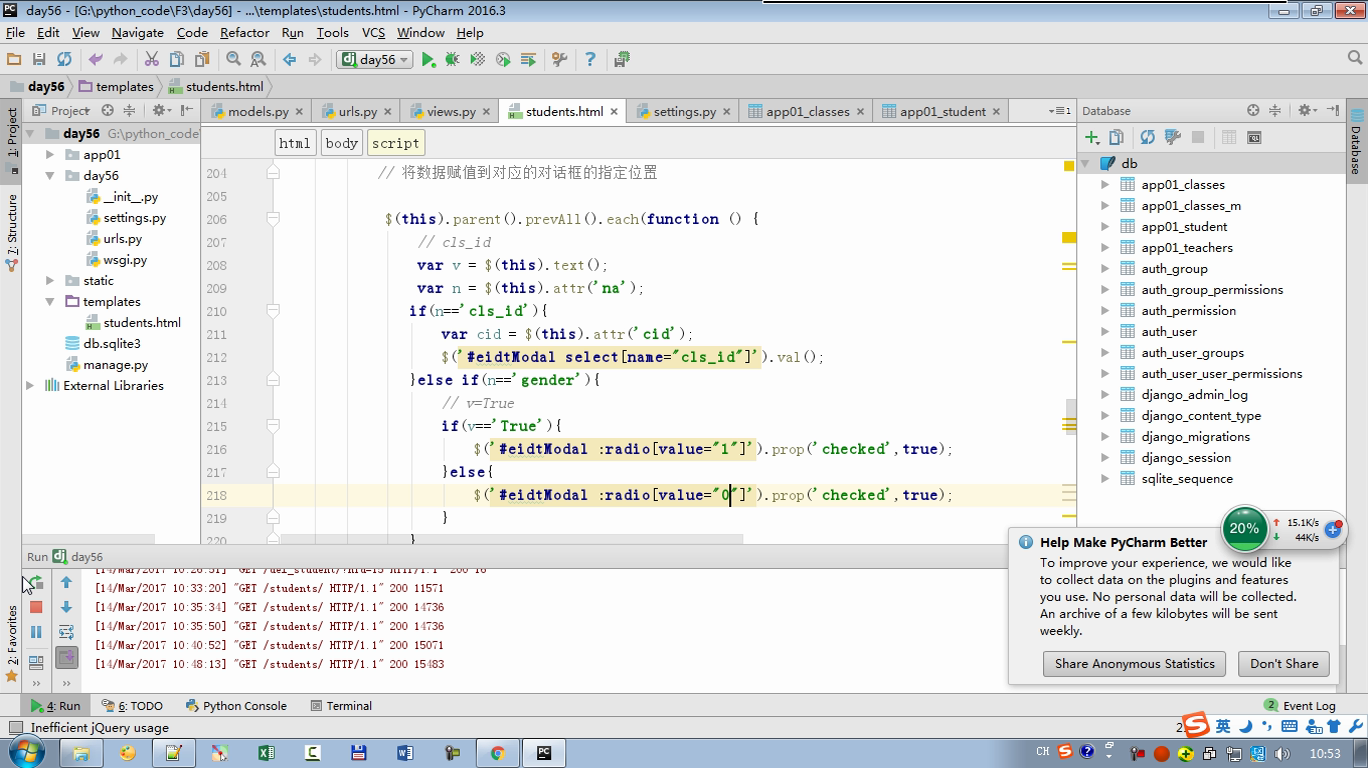Screen dimensions: 1368x768
Task: Open the Settings wrench toolbar icon
Action: [x=559, y=60]
